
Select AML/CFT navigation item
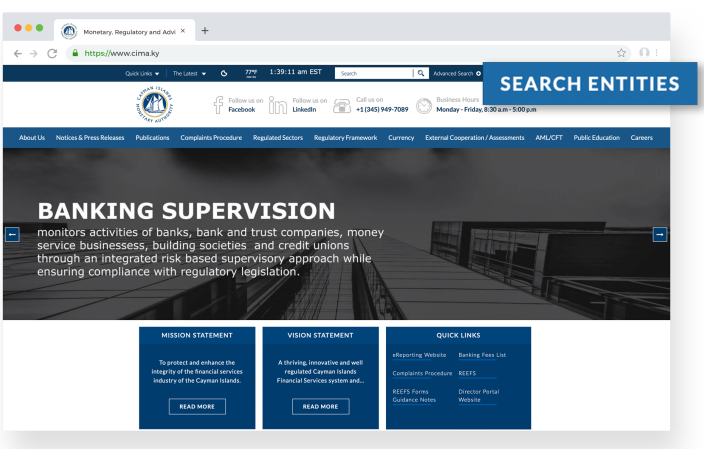pos(549,137)
